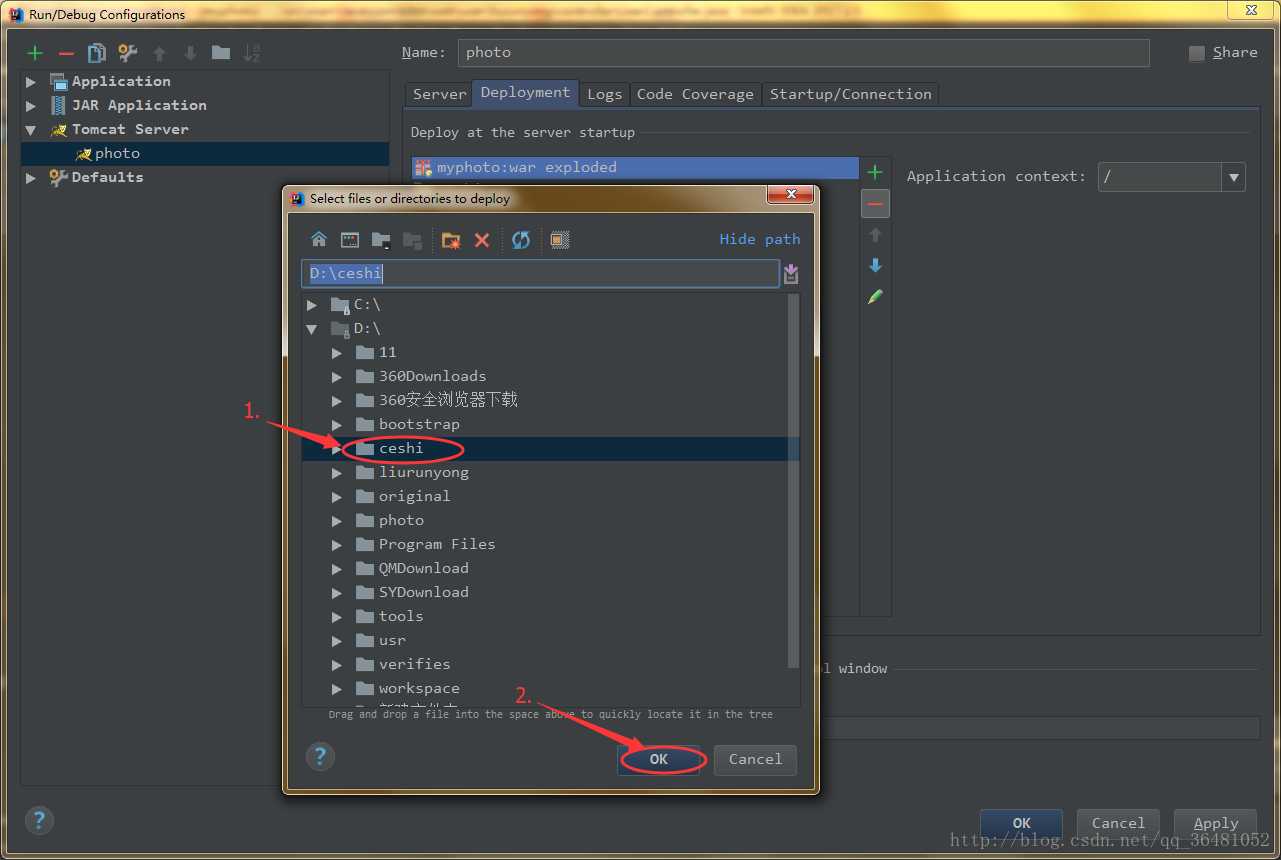Click help question mark in Run/Debug Configurations window
The width and height of the screenshot is (1281, 860).
pos(39,821)
